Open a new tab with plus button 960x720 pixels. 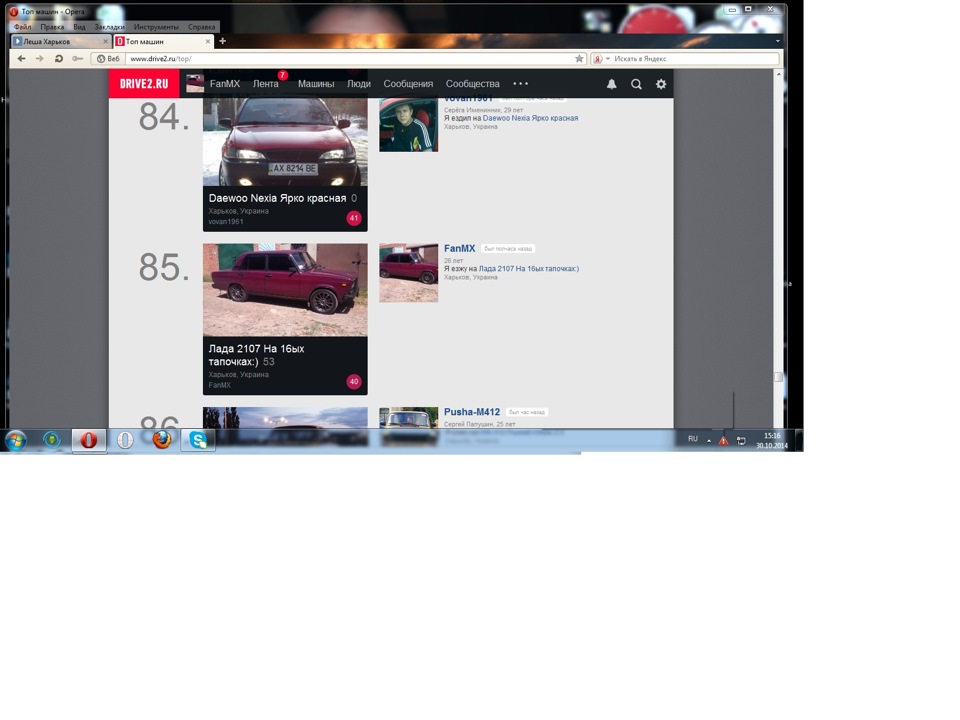[223, 41]
